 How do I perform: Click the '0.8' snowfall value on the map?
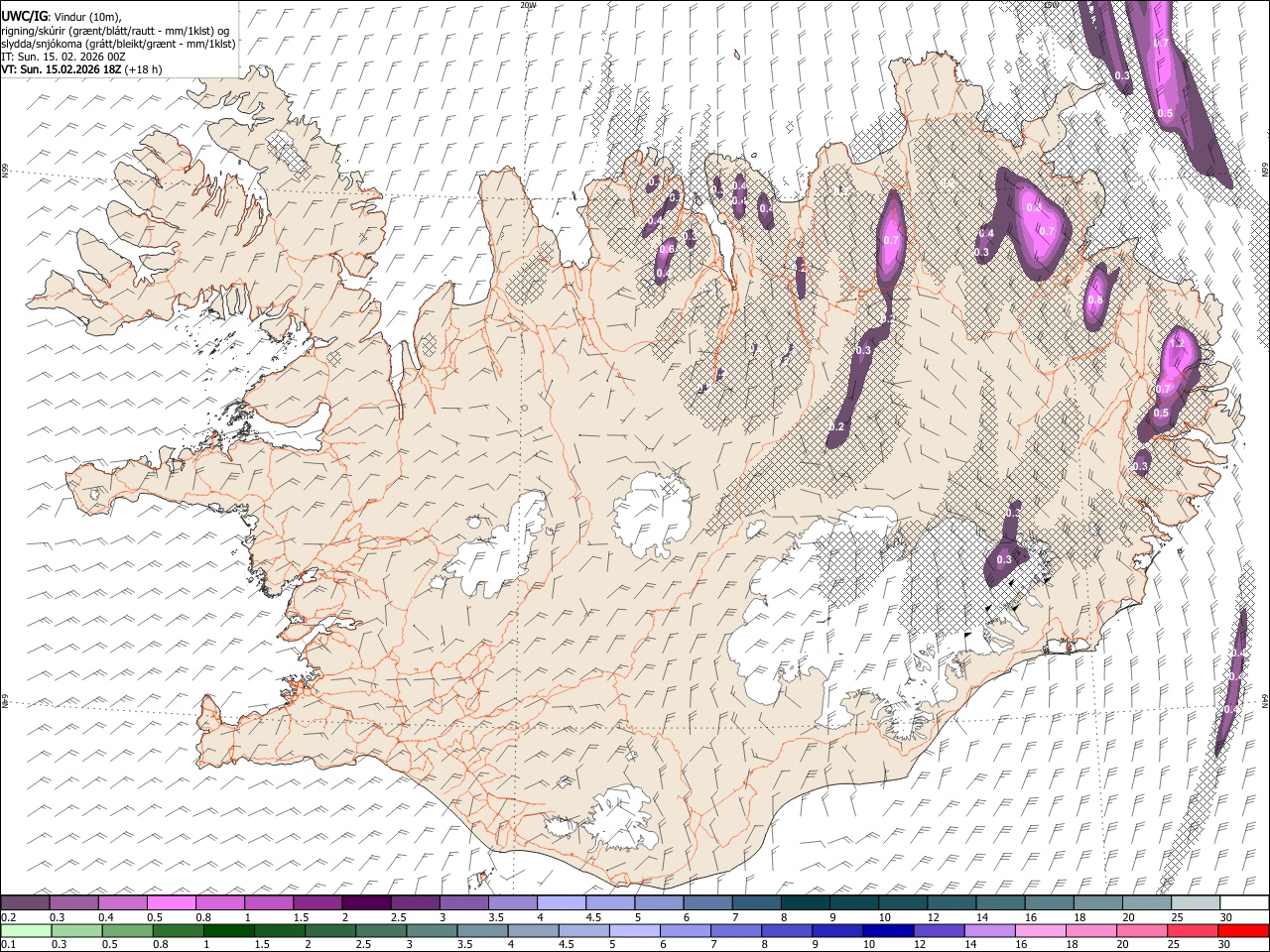(x=1094, y=300)
